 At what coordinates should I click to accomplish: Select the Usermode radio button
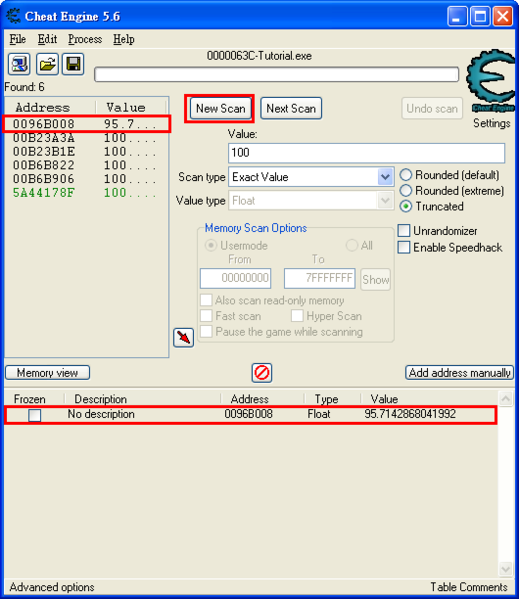point(211,245)
